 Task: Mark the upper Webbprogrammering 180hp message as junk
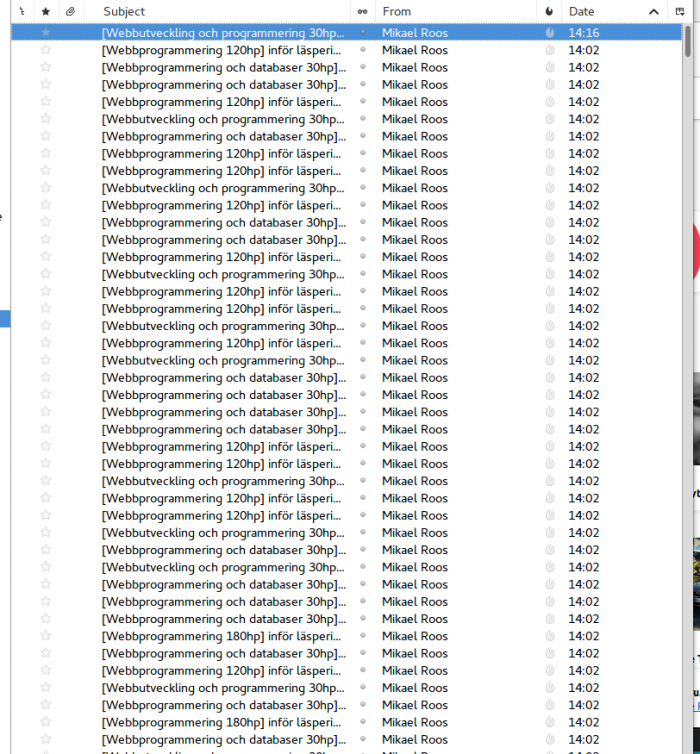click(x=550, y=636)
